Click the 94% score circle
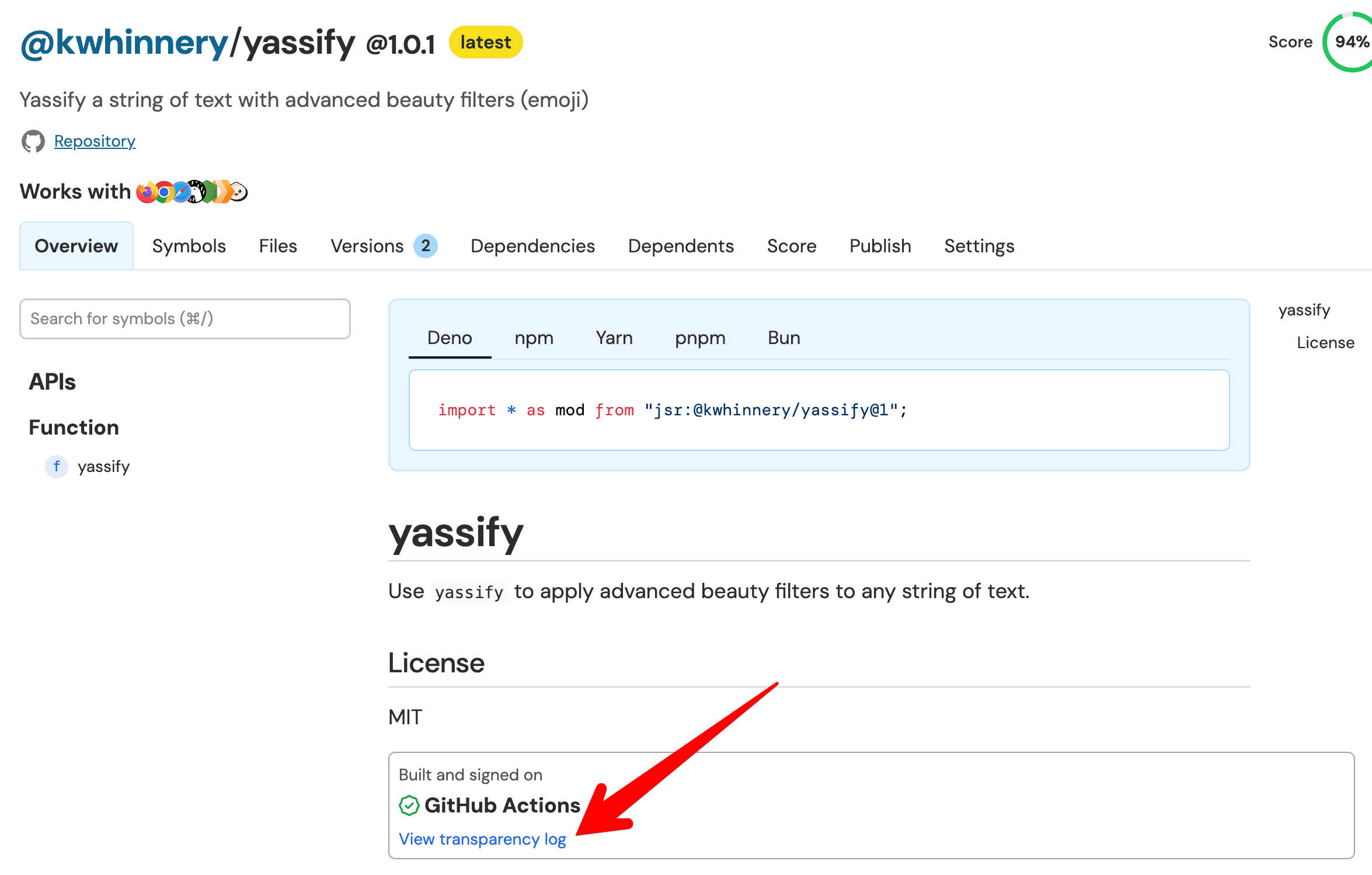Screen dimensions: 1372x875 tap(1350, 42)
